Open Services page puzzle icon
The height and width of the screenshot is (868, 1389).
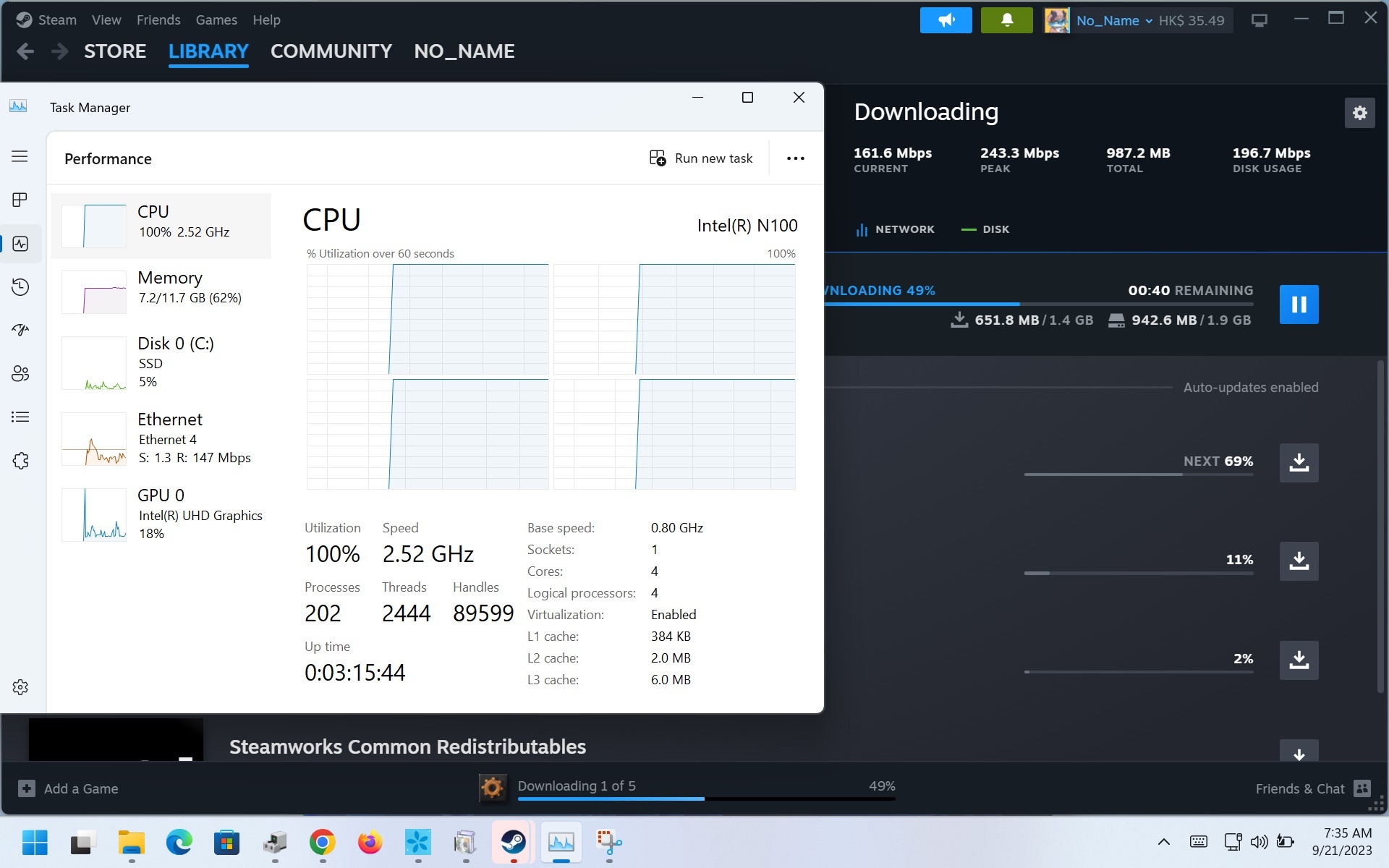click(x=20, y=461)
